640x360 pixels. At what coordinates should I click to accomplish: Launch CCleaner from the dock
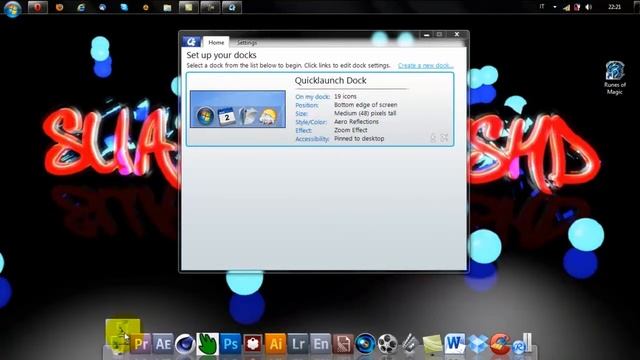(500, 344)
